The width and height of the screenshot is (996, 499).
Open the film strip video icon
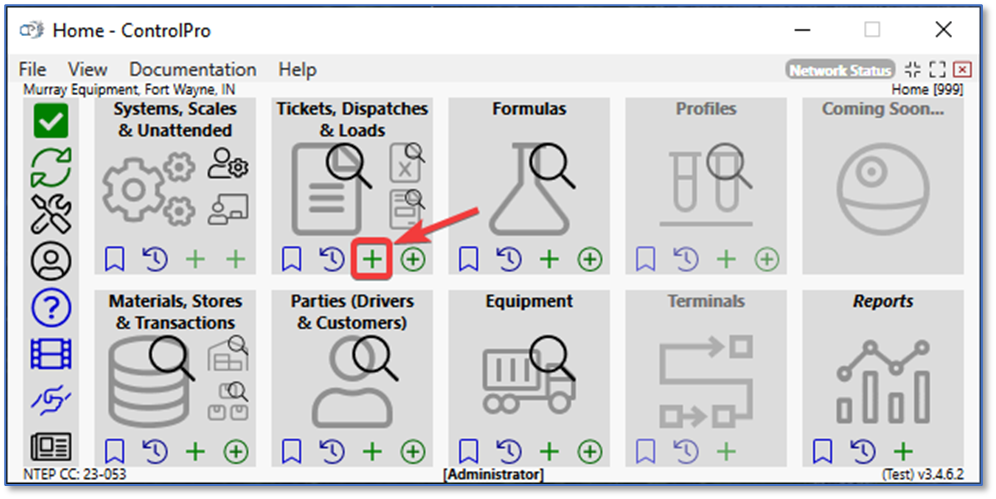pos(50,353)
